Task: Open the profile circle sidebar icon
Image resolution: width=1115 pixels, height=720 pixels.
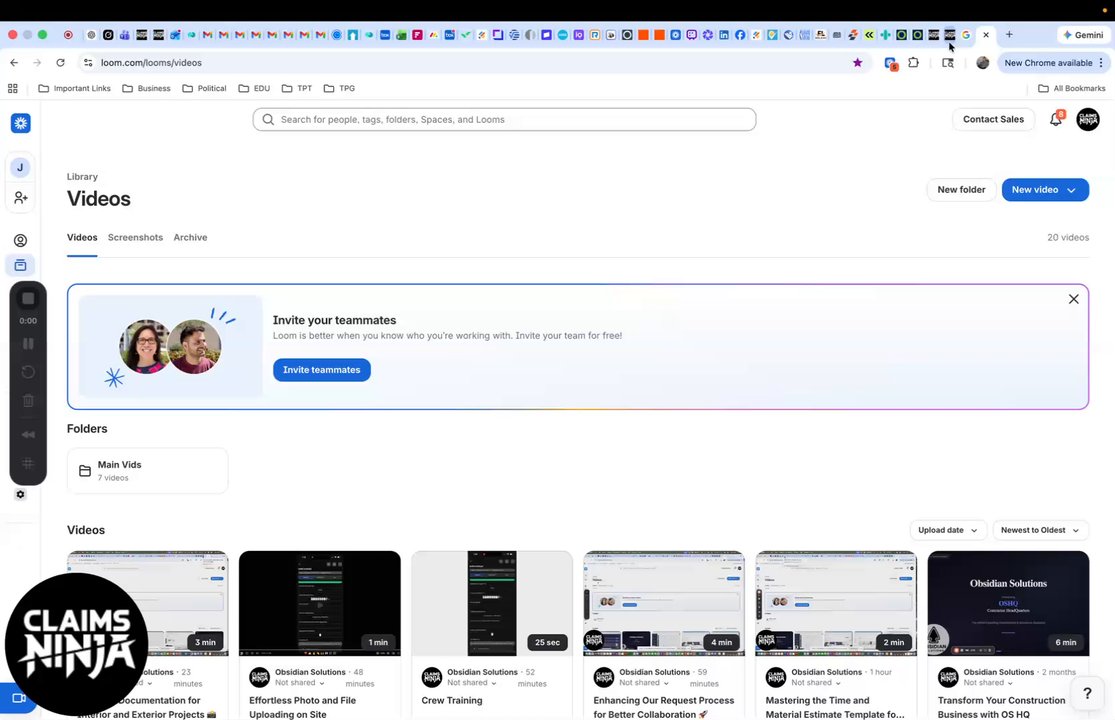Action: [x=21, y=240]
